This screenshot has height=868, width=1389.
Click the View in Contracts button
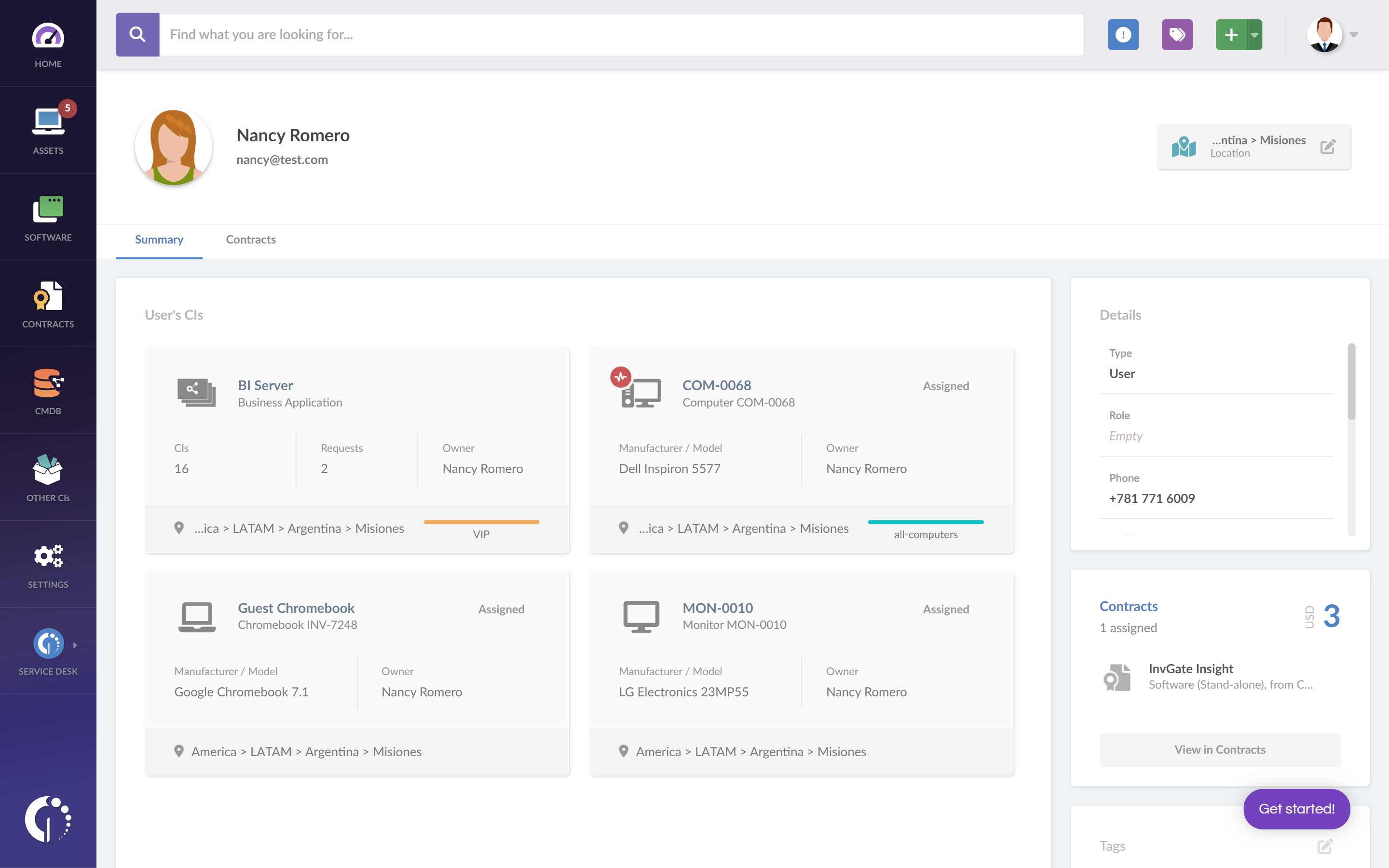point(1219,750)
